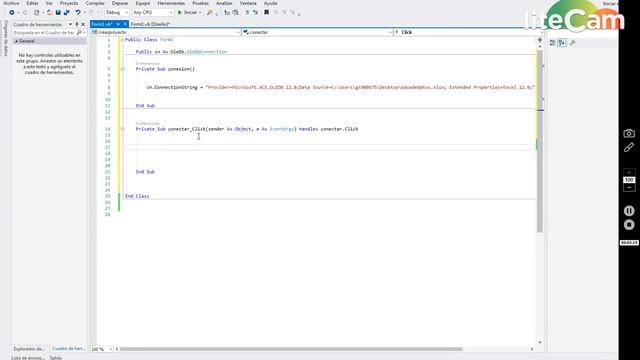Click the vertical scrollbar in the code editor
The height and width of the screenshot is (360, 640).
pos(540,141)
